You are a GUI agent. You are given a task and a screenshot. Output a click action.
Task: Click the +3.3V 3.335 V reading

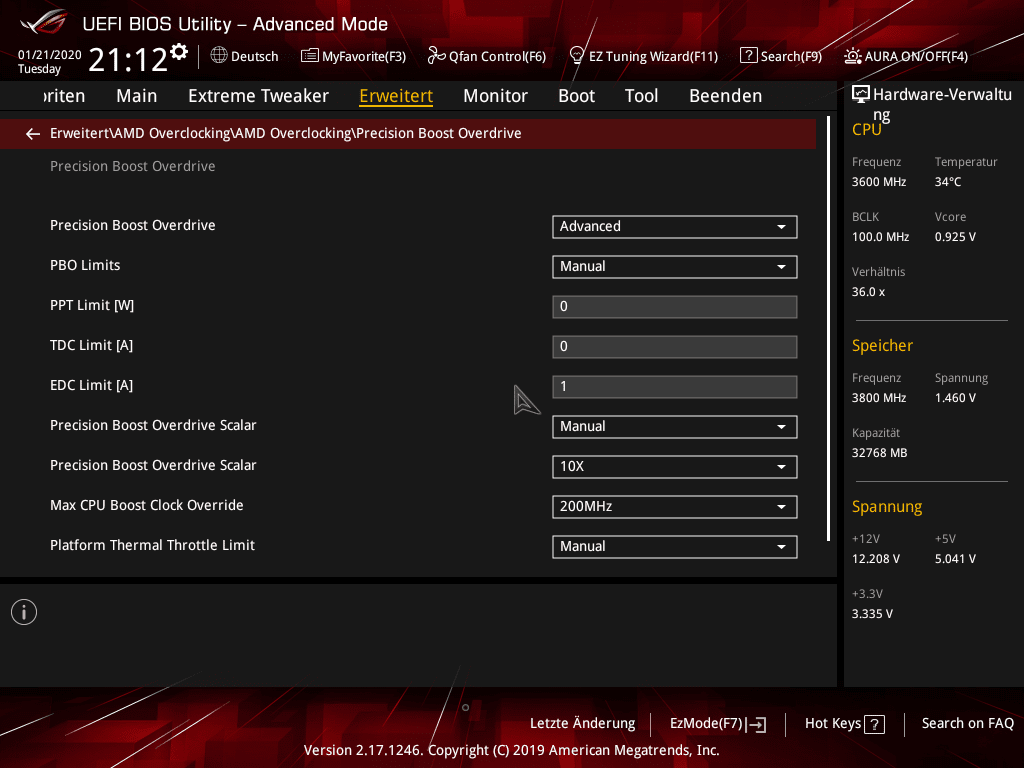872,614
